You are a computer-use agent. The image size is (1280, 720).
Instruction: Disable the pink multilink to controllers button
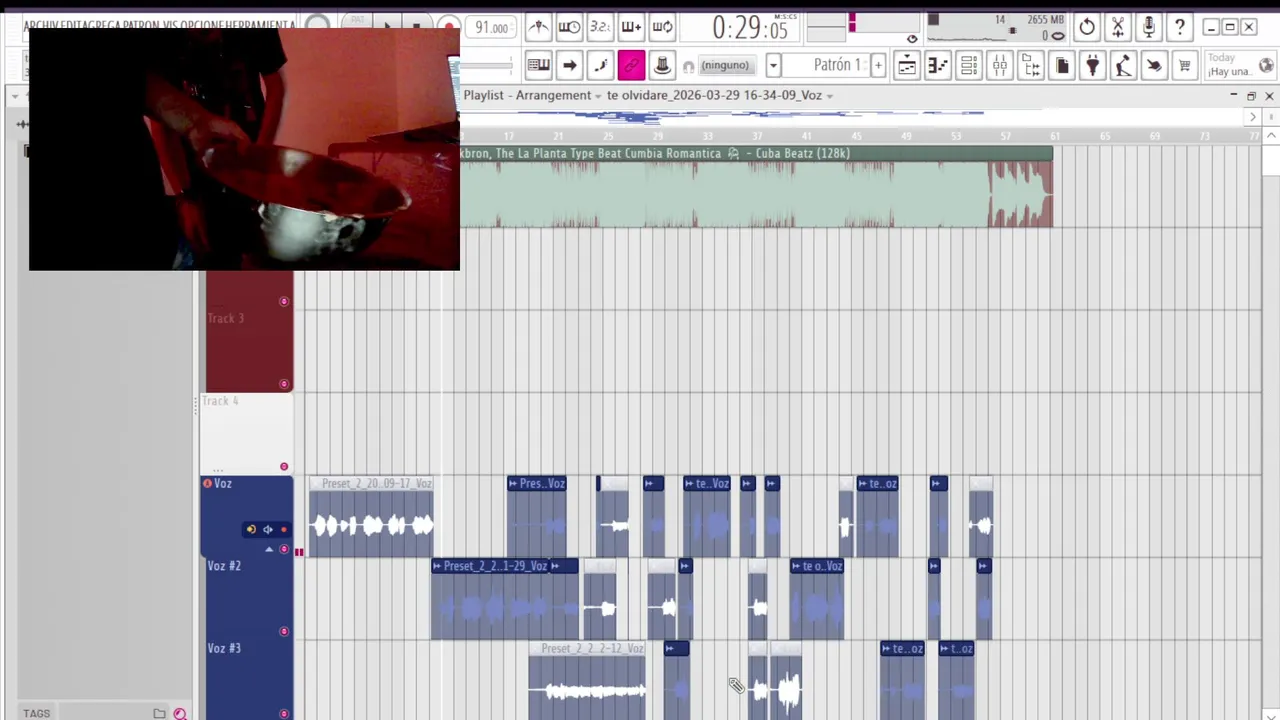tap(631, 66)
